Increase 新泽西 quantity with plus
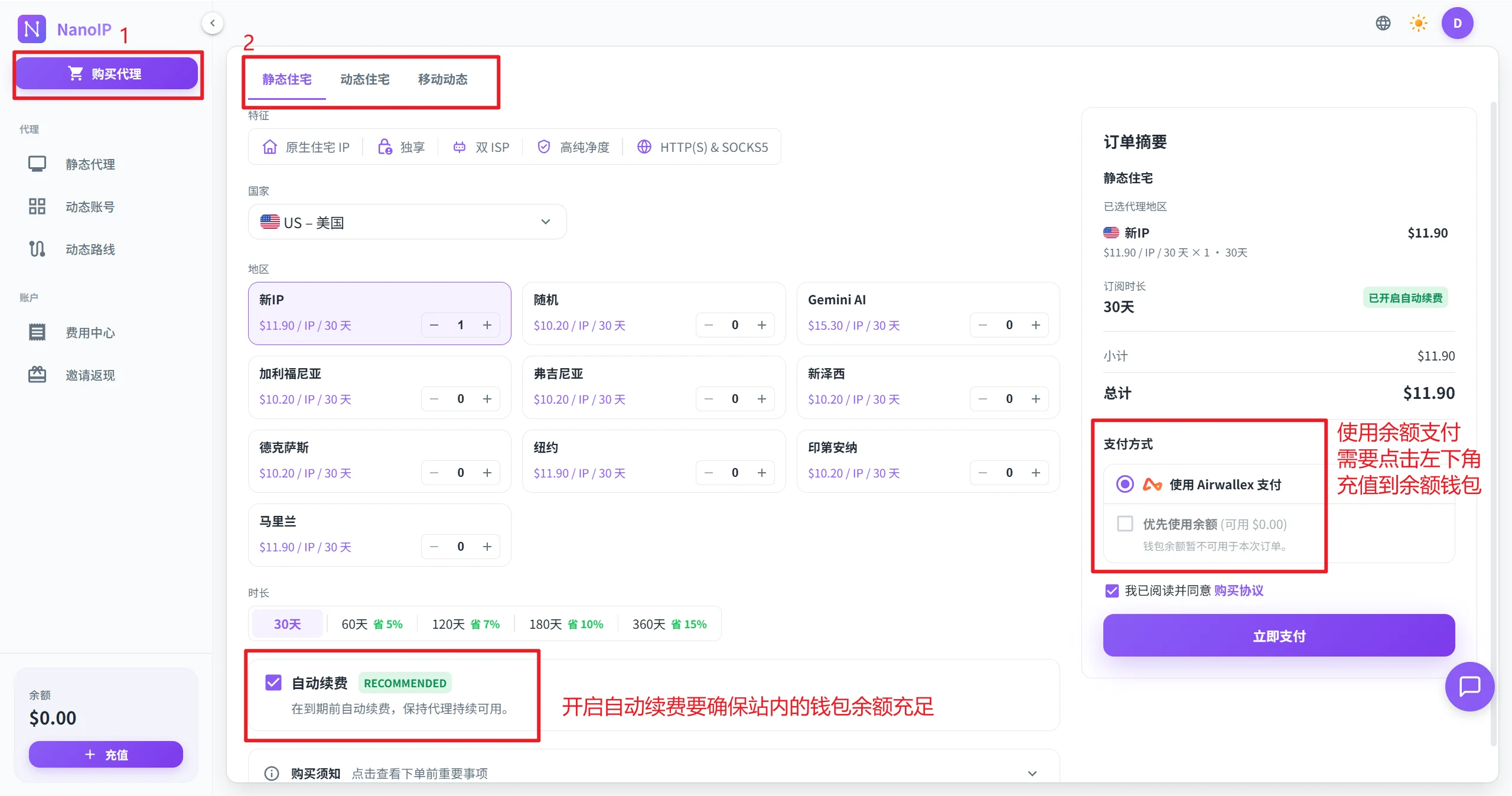The image size is (1512, 796). coord(1036,399)
